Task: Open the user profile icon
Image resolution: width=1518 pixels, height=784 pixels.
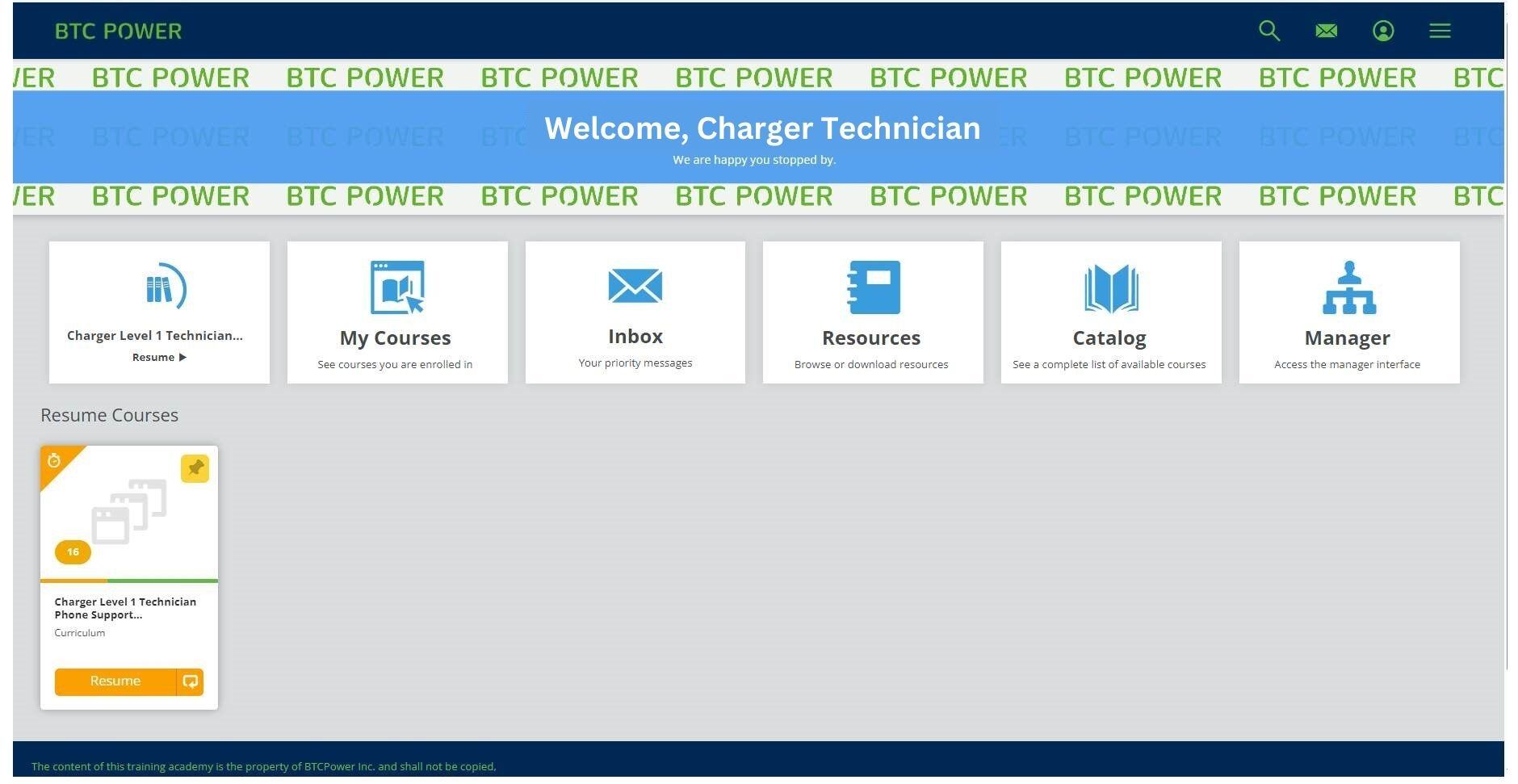Action: tap(1382, 30)
